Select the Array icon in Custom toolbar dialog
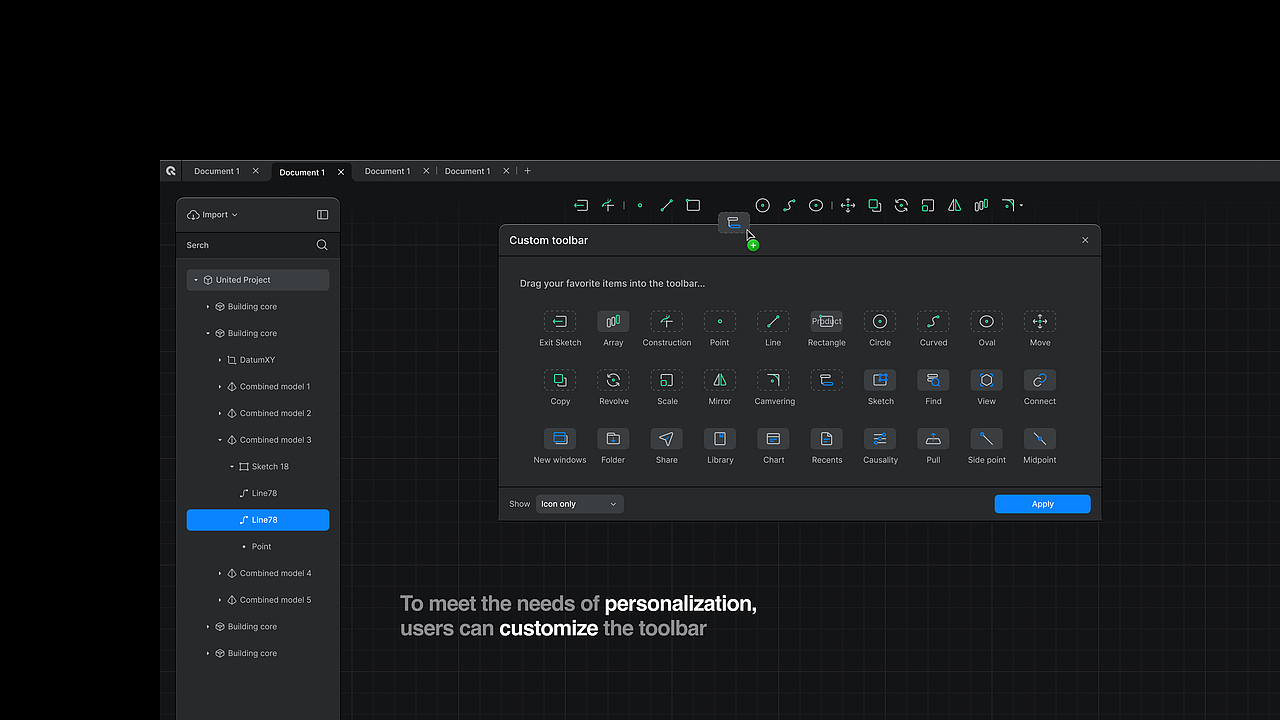Screen dimensions: 1280x720 point(613,321)
